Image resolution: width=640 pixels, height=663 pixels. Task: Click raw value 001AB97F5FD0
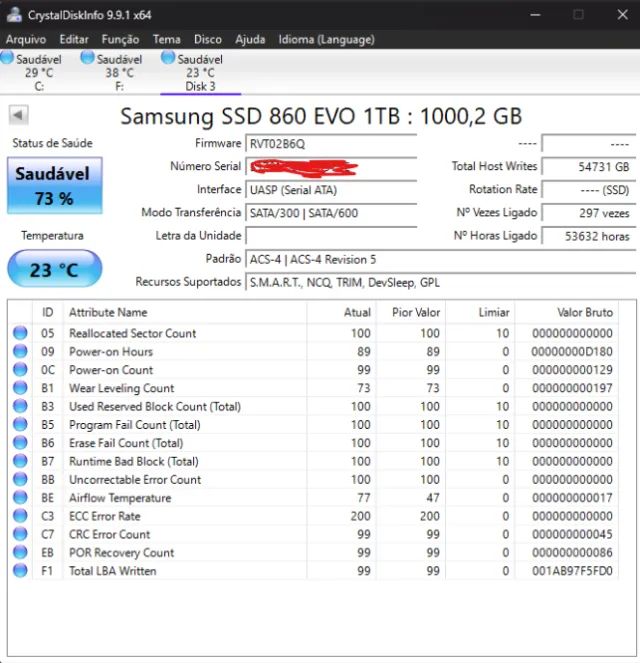[572, 571]
